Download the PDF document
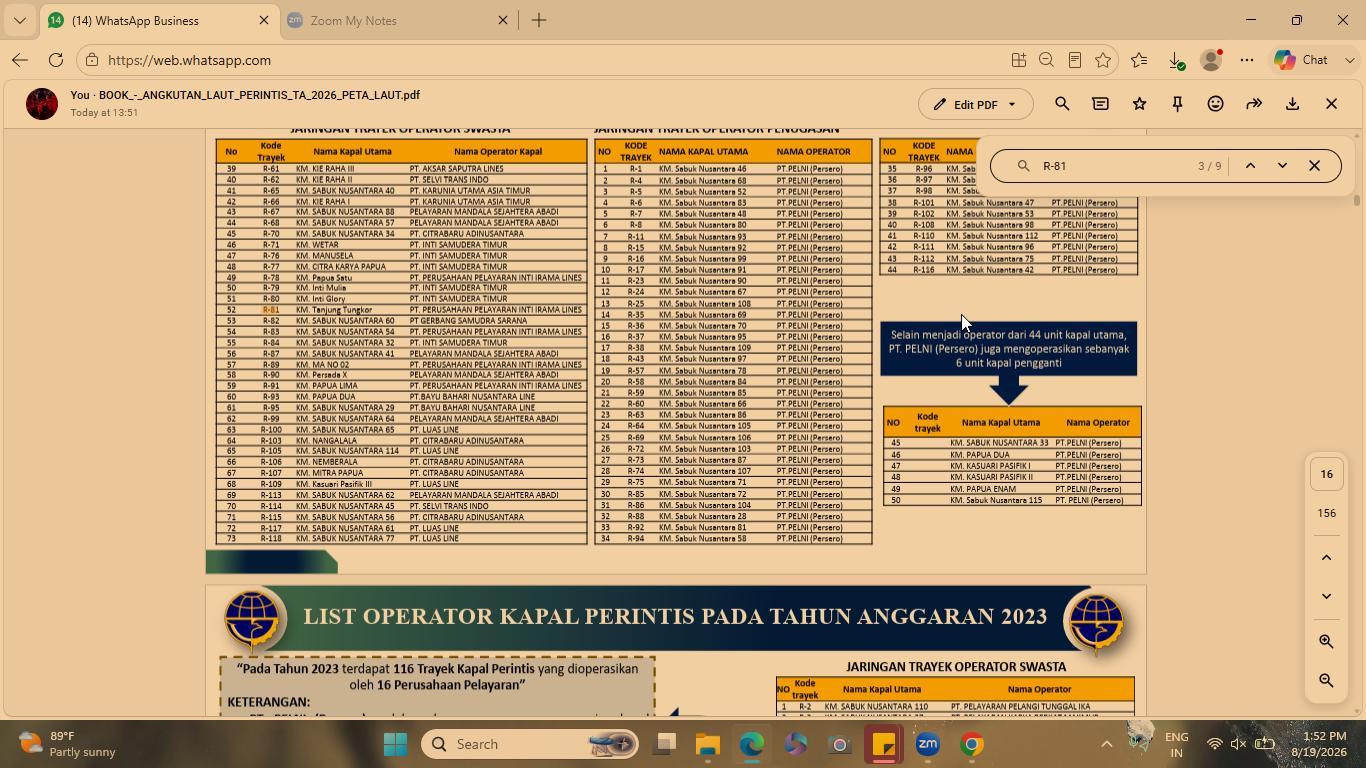 point(1292,104)
